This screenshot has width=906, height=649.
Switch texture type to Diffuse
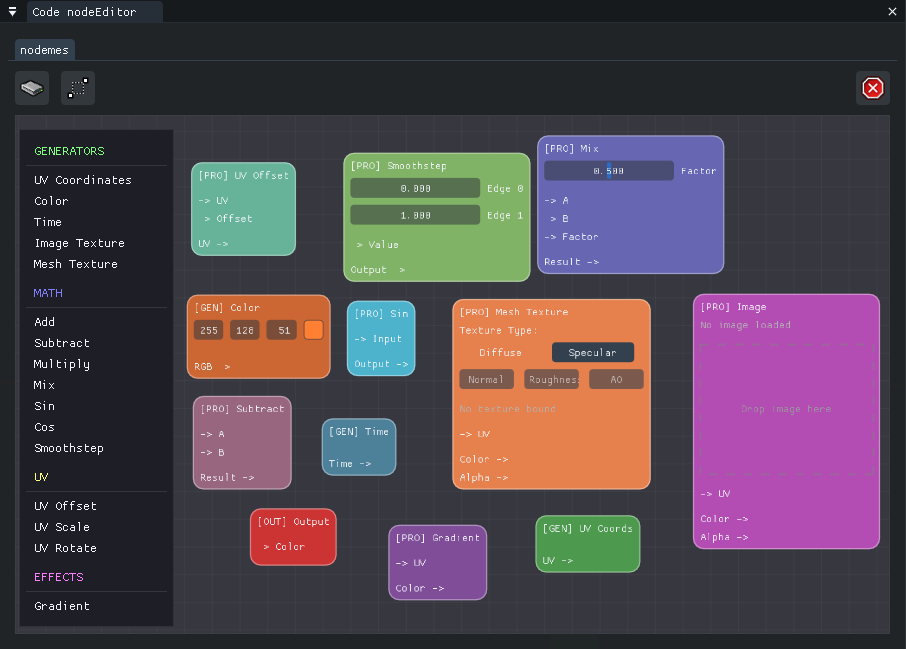click(500, 352)
